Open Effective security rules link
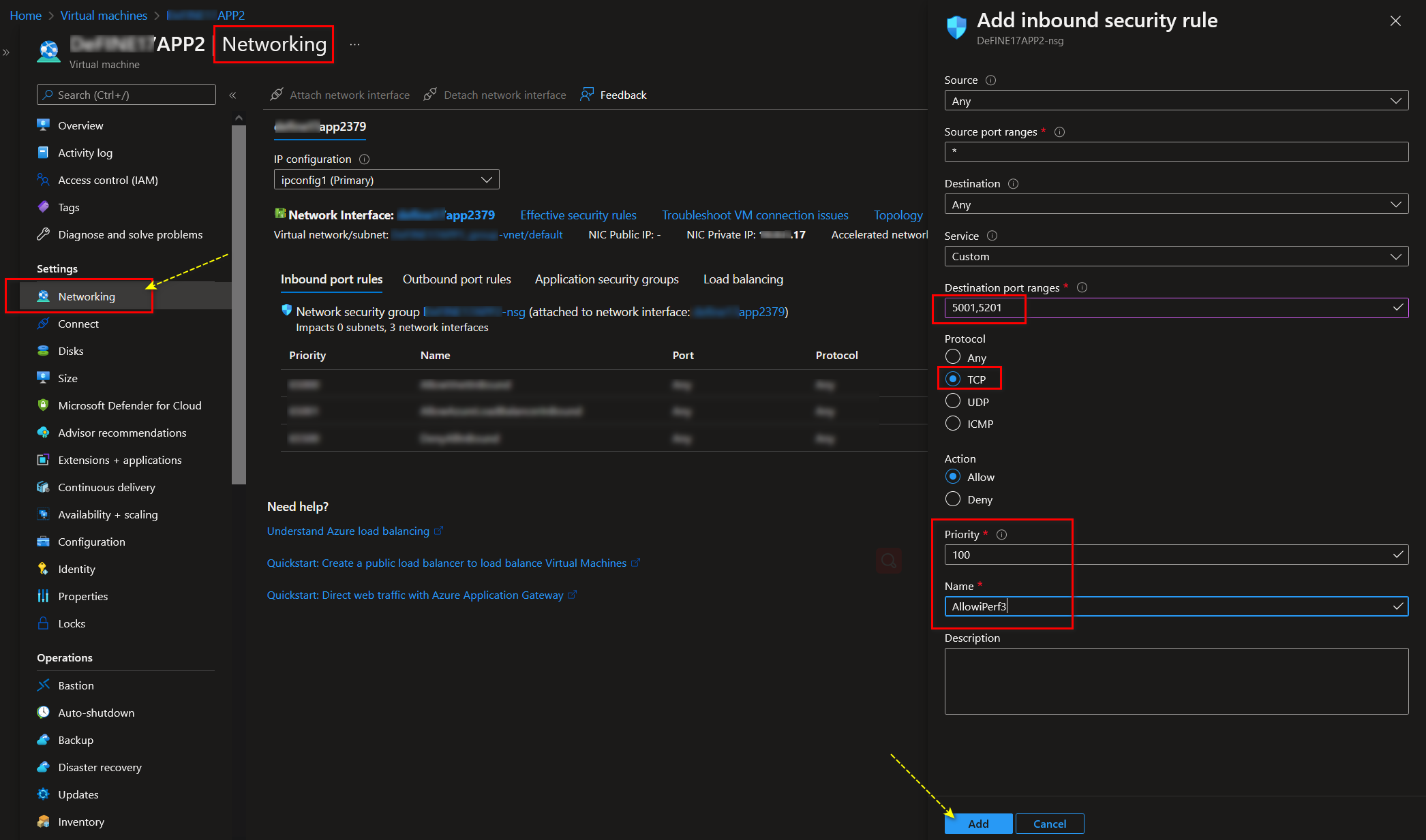Screen dimensions: 1426x840 tap(578, 215)
